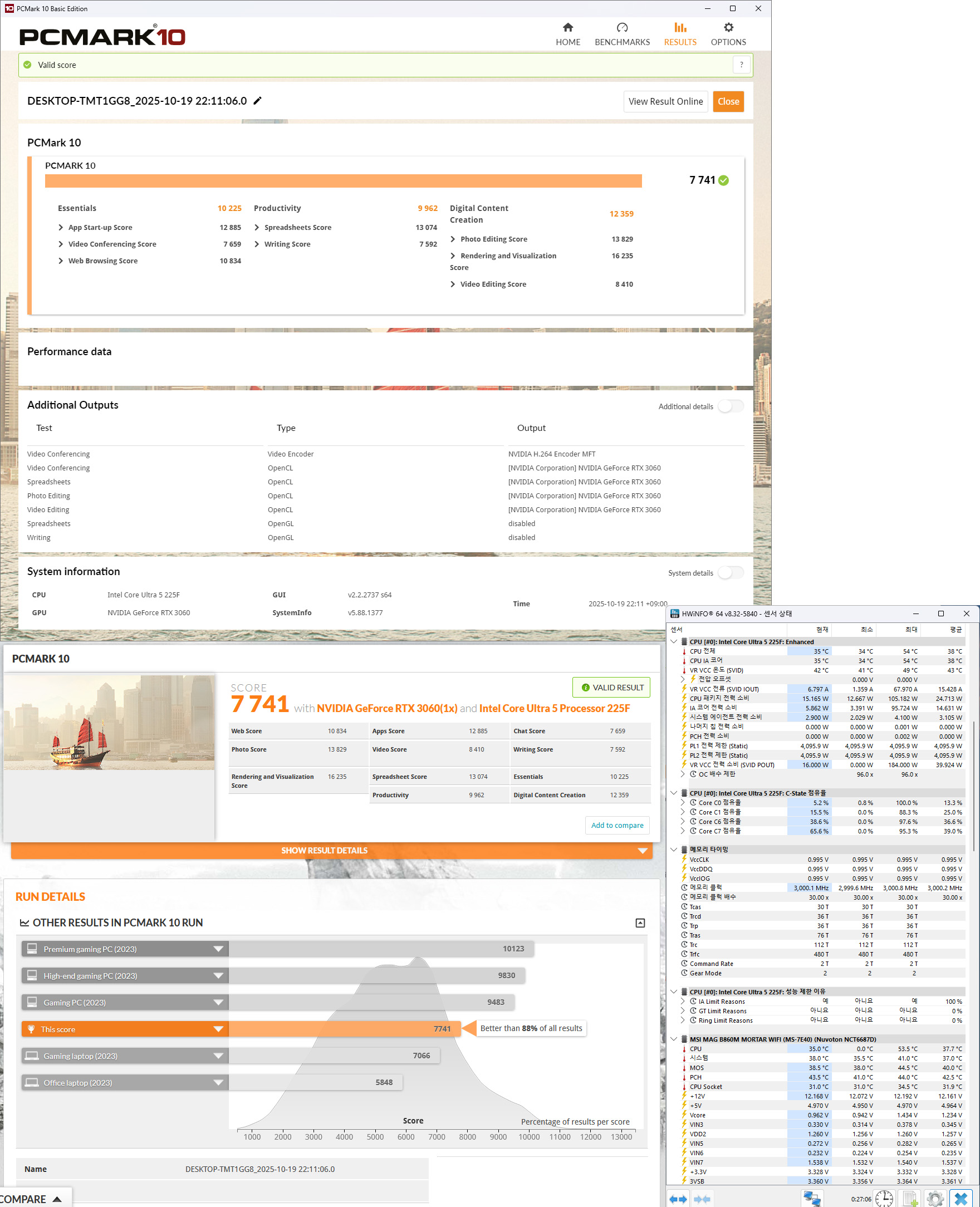Click the orange PCMARK 10 score bar
The width and height of the screenshot is (980, 1207).
pyautogui.click(x=343, y=180)
